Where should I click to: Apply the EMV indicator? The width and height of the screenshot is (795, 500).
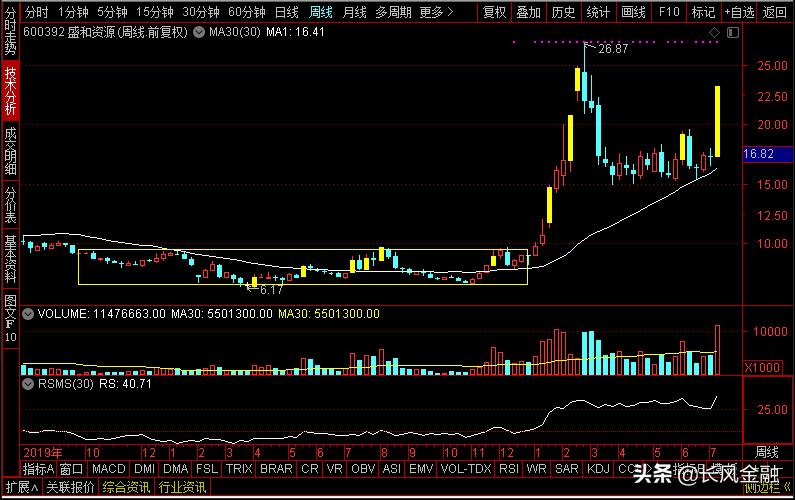point(421,469)
